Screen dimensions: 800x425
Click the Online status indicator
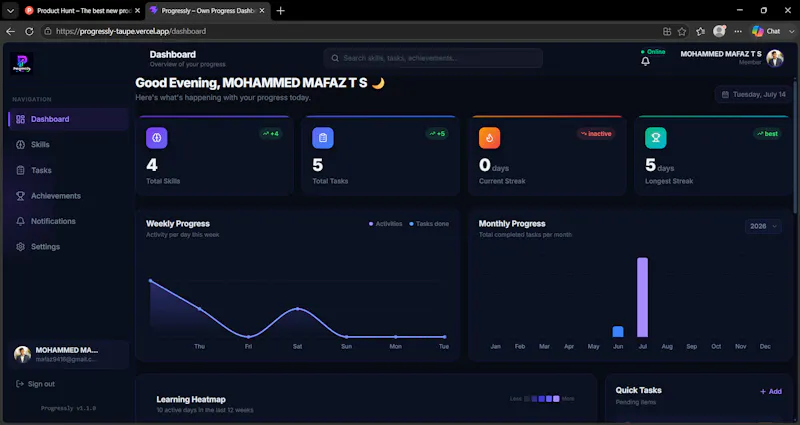point(653,52)
